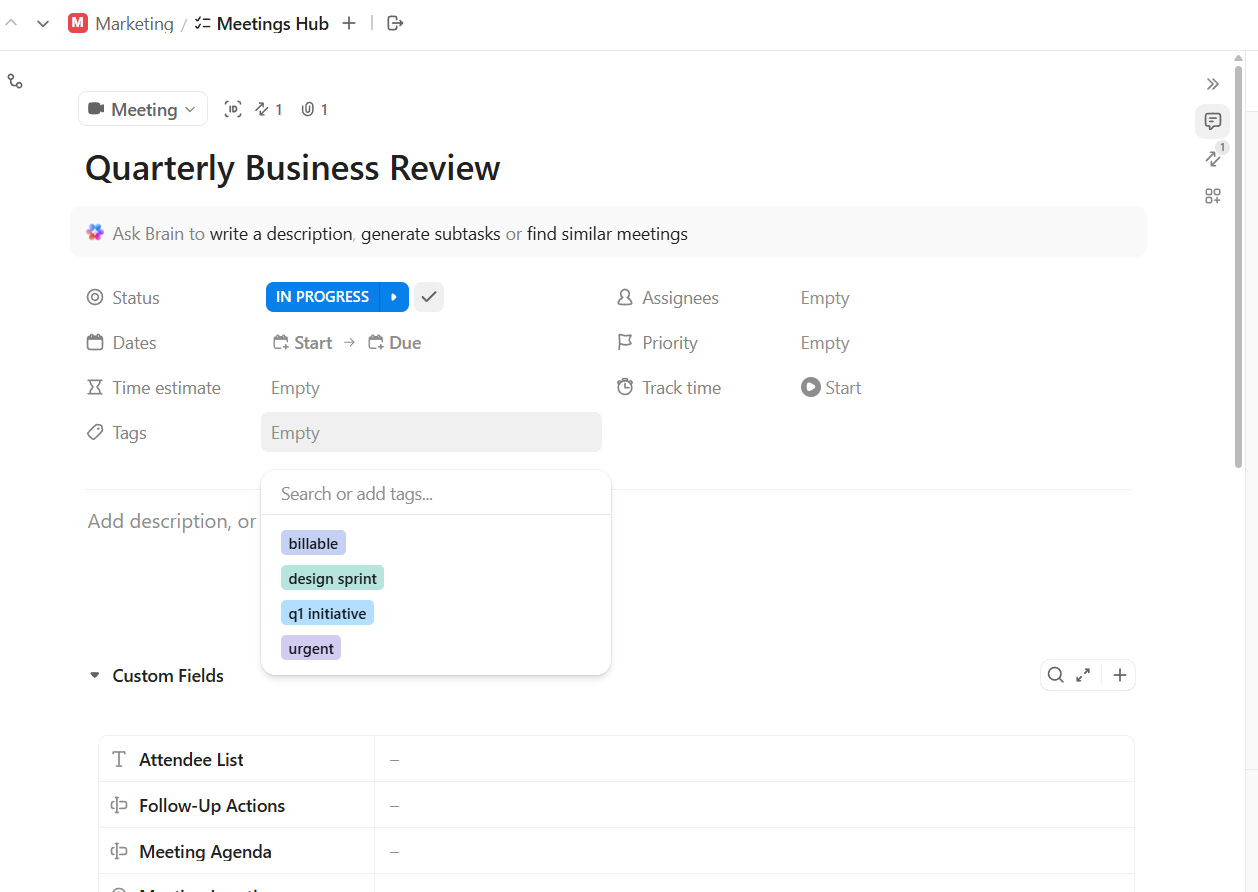Start the time tracker
The width and height of the screenshot is (1258, 892).
pyautogui.click(x=831, y=387)
